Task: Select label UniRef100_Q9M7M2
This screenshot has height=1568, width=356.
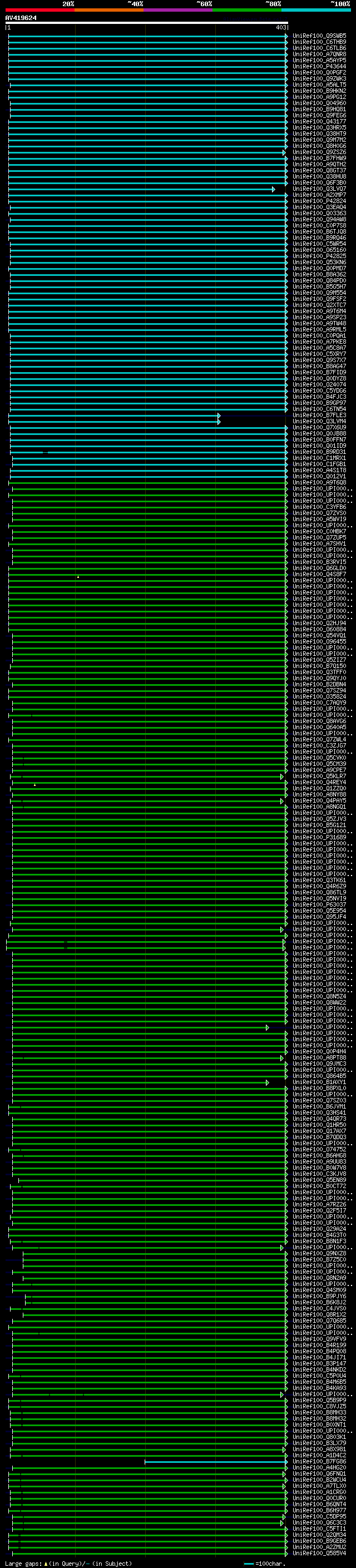Action: (319, 140)
